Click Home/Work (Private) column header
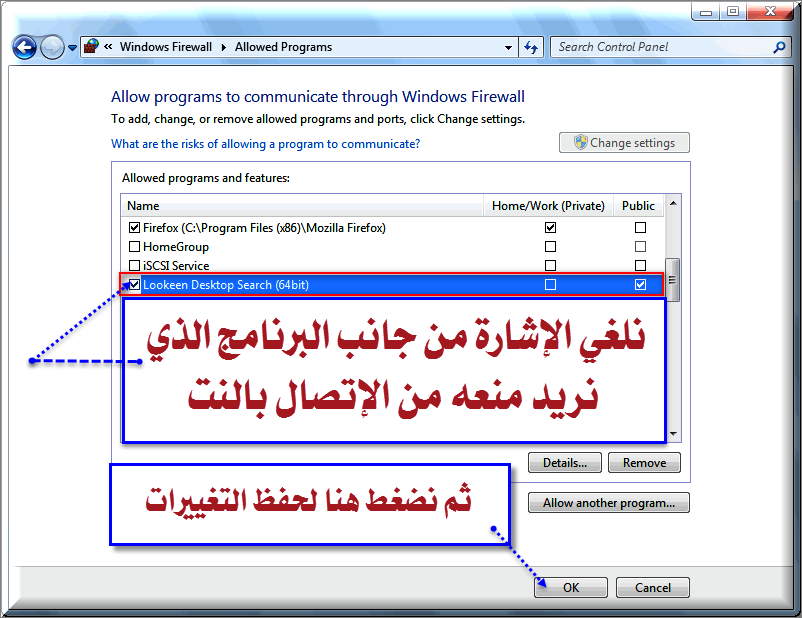The height and width of the screenshot is (618, 802). [x=548, y=206]
